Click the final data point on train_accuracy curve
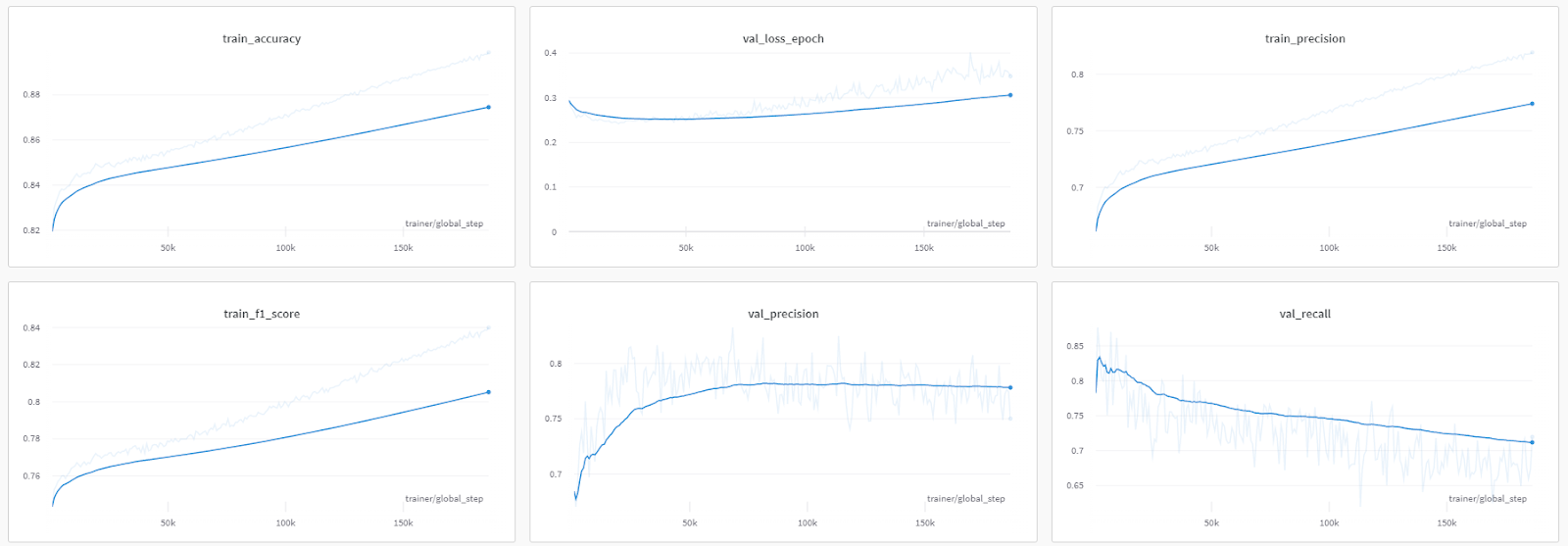This screenshot has height=546, width=1568. click(488, 107)
